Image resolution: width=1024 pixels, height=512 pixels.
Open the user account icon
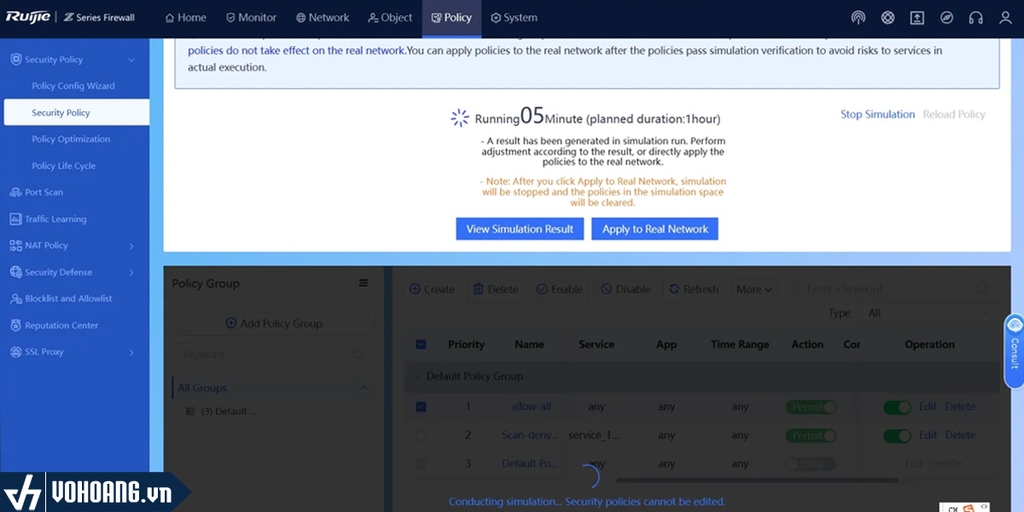(1005, 18)
